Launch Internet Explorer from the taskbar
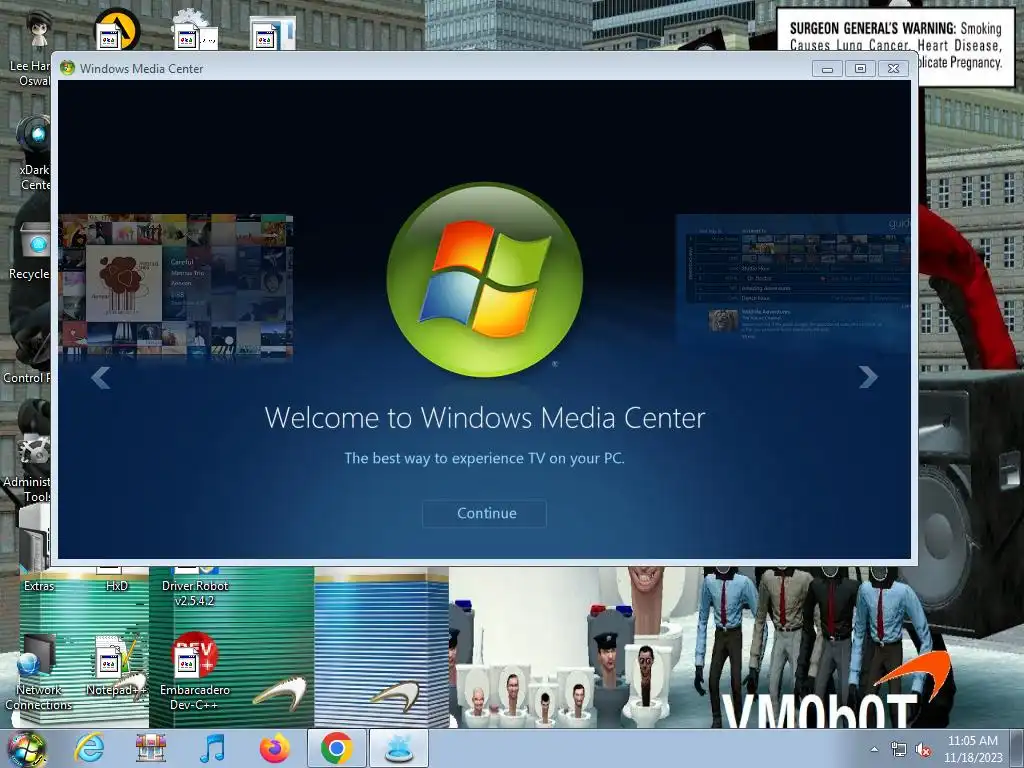Image resolution: width=1024 pixels, height=768 pixels. click(89, 748)
